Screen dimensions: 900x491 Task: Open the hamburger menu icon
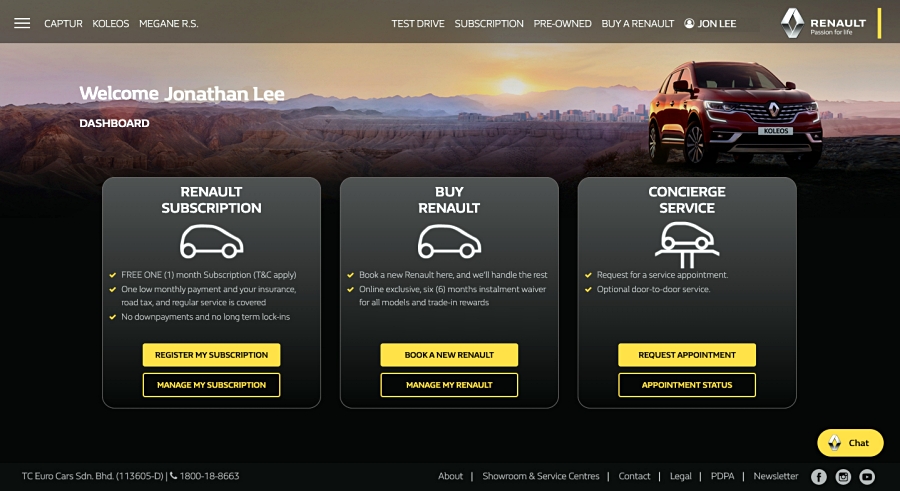(x=22, y=24)
